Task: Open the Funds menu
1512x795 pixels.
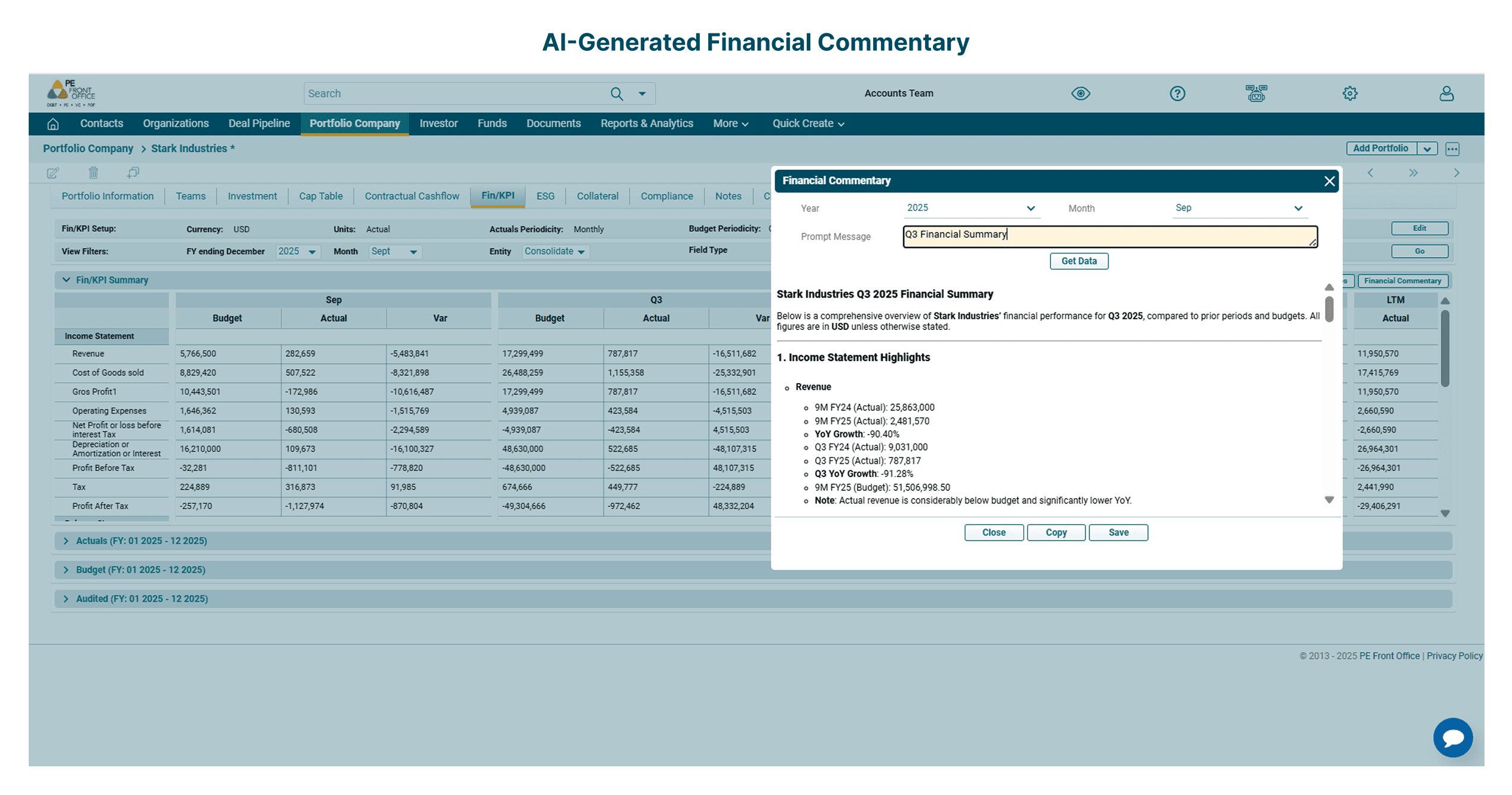Action: coord(492,124)
